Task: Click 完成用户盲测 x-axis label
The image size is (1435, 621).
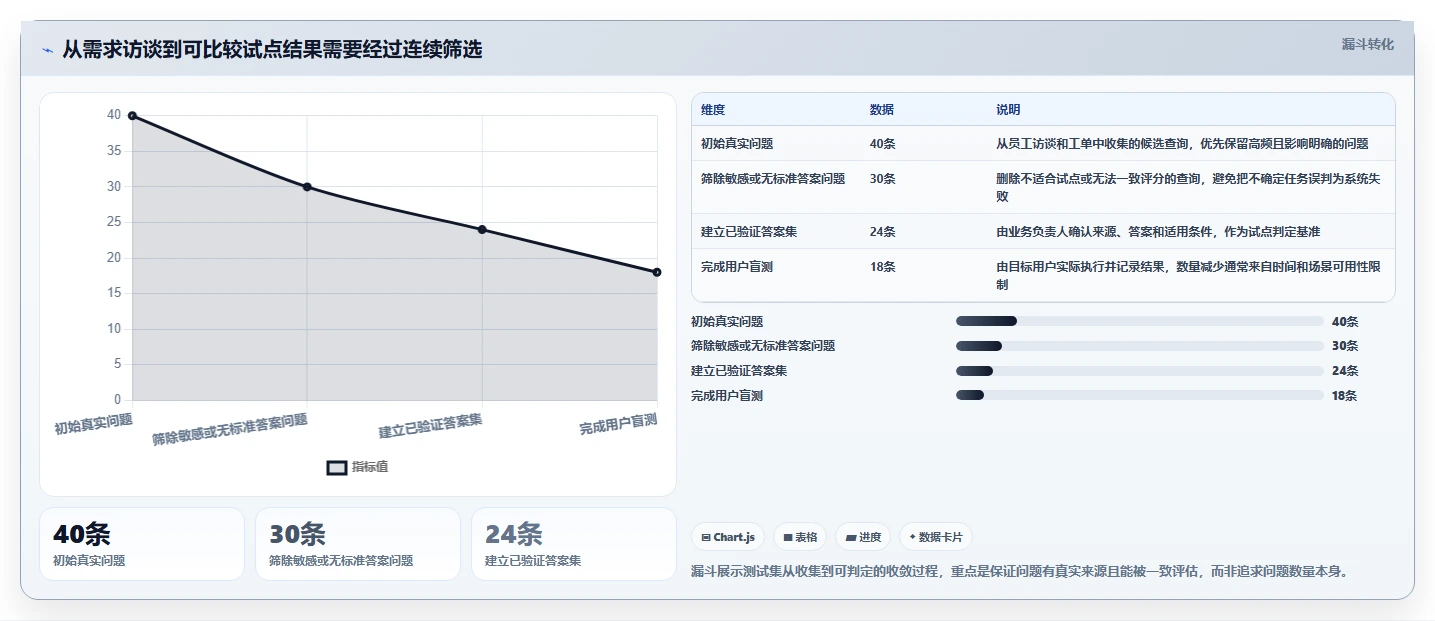Action: (618, 424)
